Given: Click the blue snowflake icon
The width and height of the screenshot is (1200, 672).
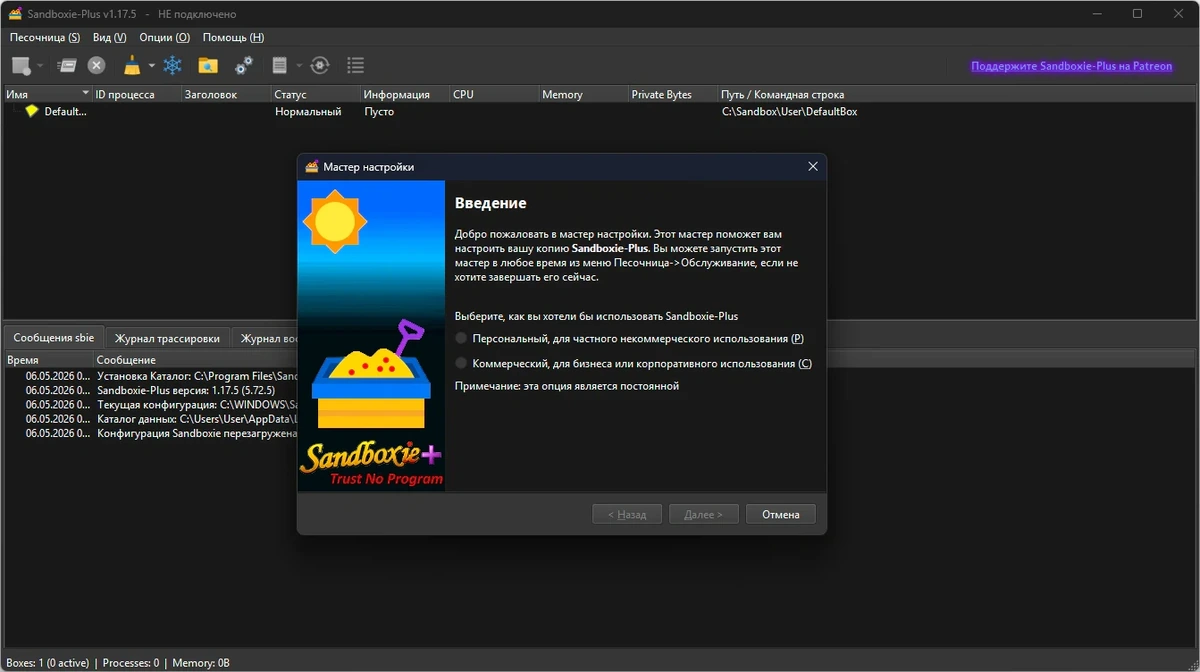Looking at the screenshot, I should click(173, 66).
